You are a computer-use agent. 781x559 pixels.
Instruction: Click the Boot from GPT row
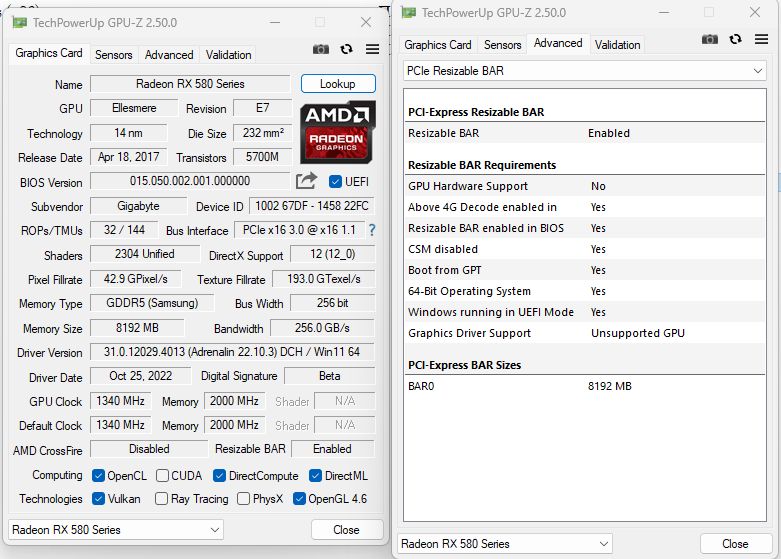point(585,270)
